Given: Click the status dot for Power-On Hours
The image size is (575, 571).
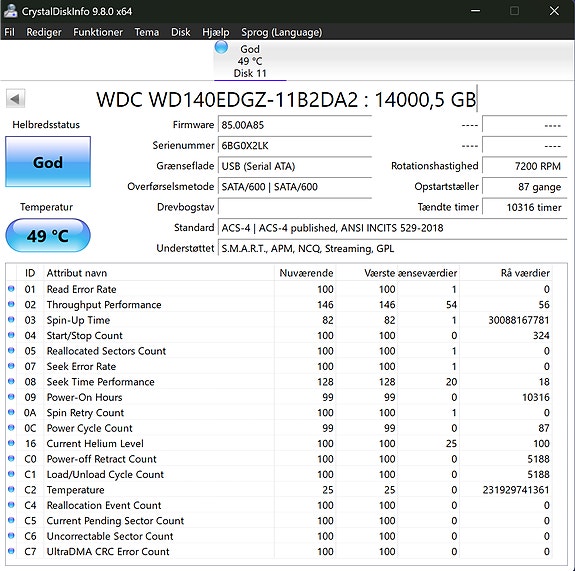Looking at the screenshot, I should coord(11,396).
